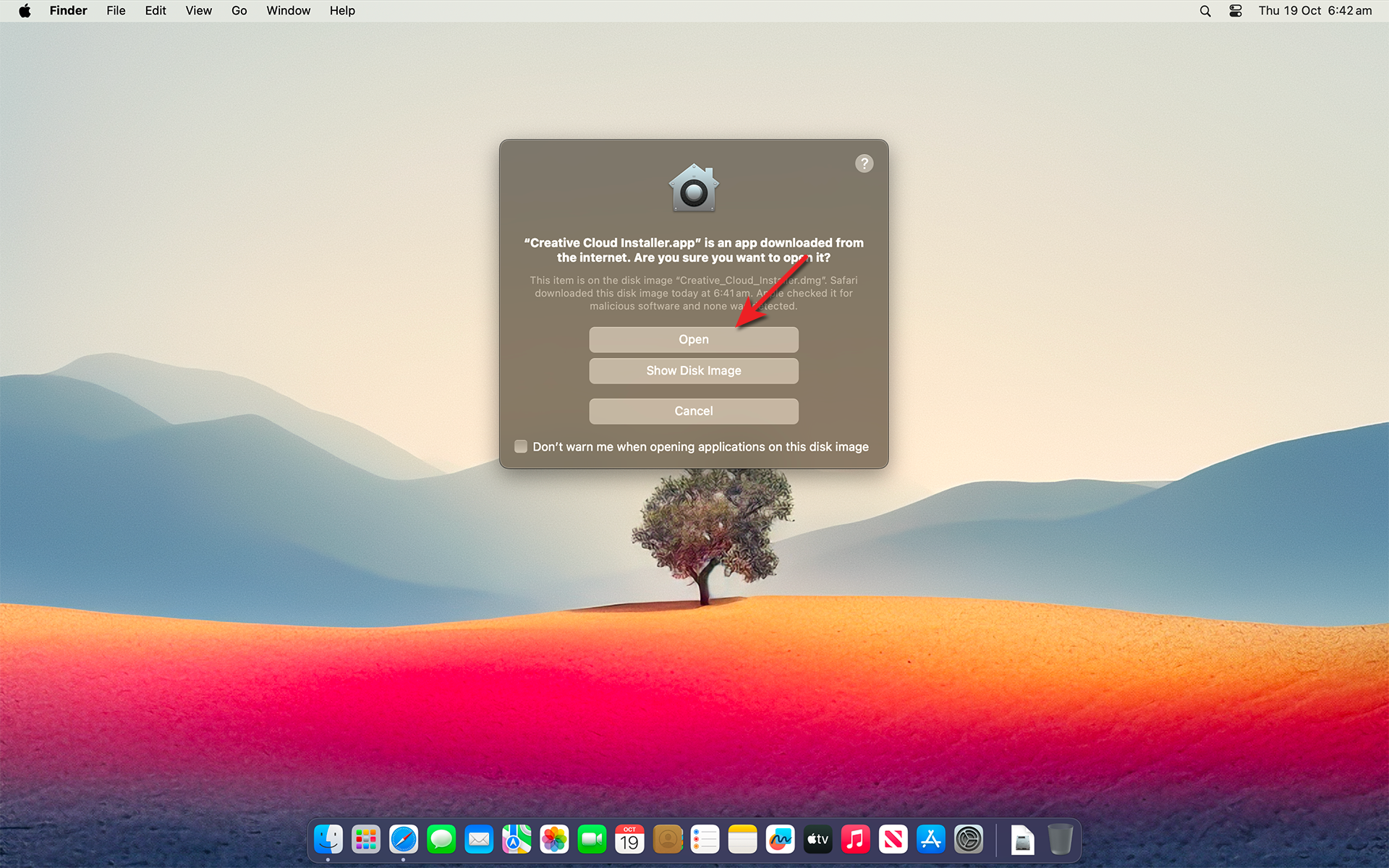Open the Edit menu
Viewport: 1389px width, 868px height.
point(156,11)
